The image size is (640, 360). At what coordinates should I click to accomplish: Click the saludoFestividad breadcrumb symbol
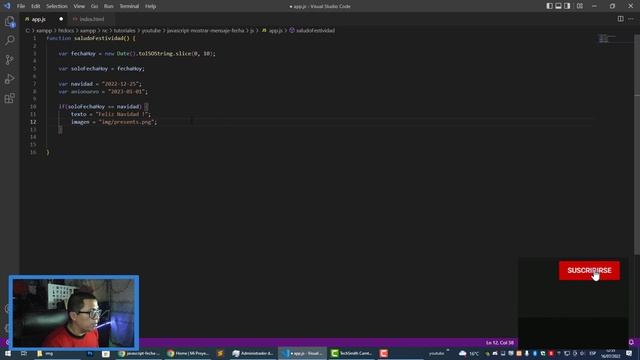click(312, 31)
